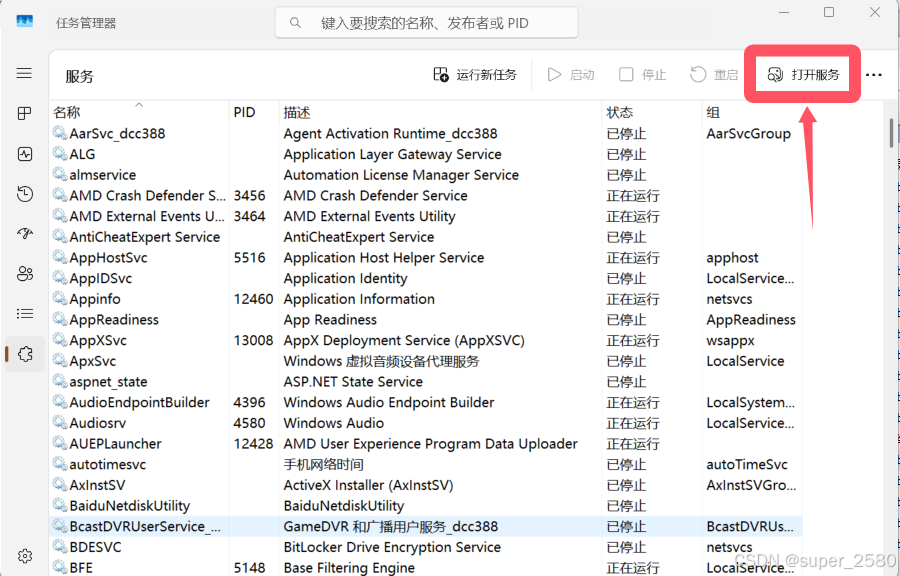
Task: Click the 启动 start service button
Action: 571,75
